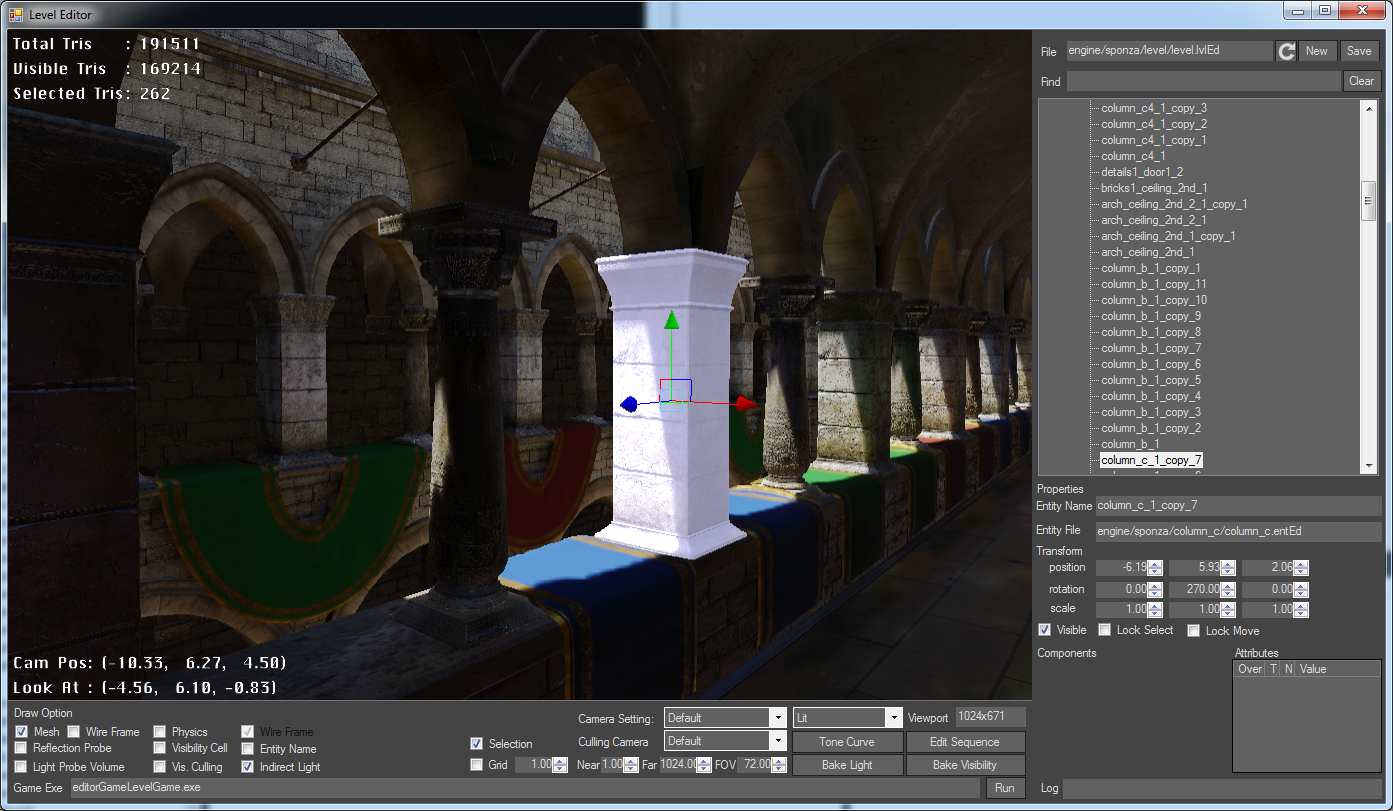
Task: Select column_c4_1_copy_3 in the entity tree
Action: click(x=1154, y=108)
